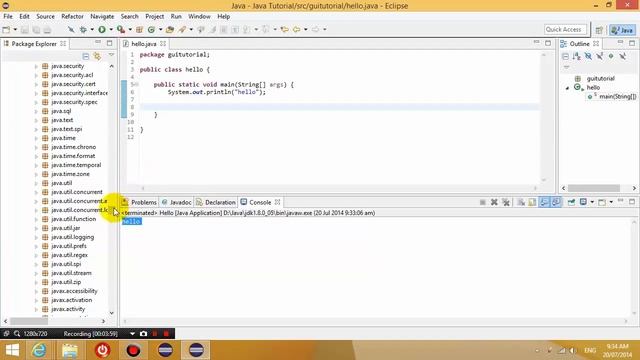640x360 pixels.
Task: Click the recorder camera snapshot icon
Action: (143, 333)
